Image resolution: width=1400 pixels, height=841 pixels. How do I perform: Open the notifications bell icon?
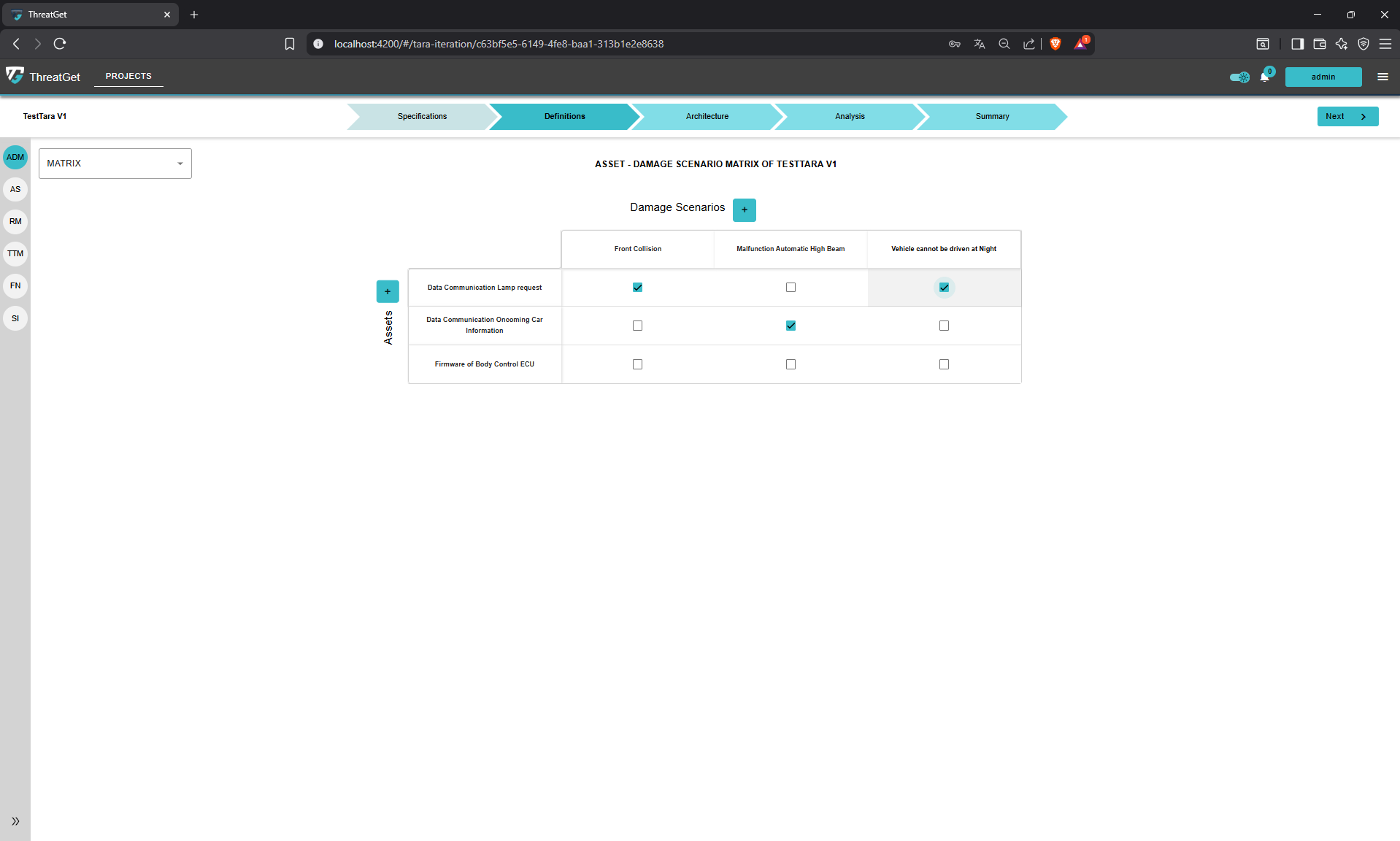coord(1264,77)
